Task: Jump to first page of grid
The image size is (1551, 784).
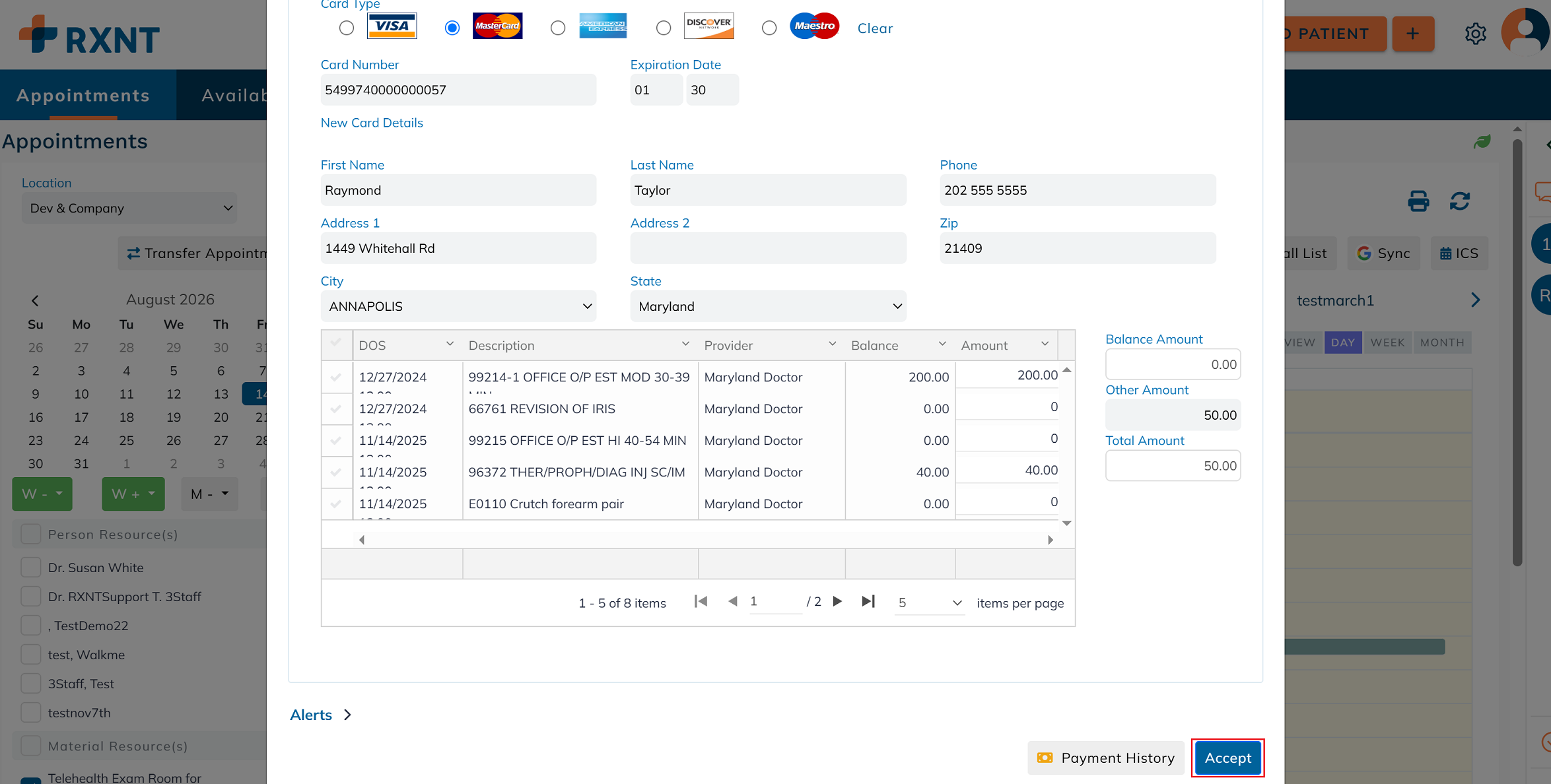Action: (x=701, y=601)
